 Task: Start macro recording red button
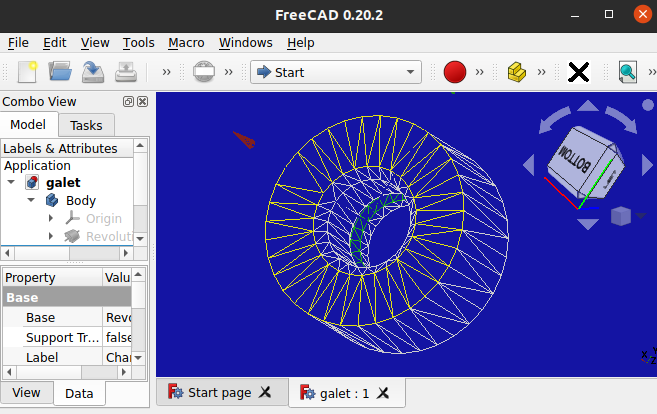455,72
